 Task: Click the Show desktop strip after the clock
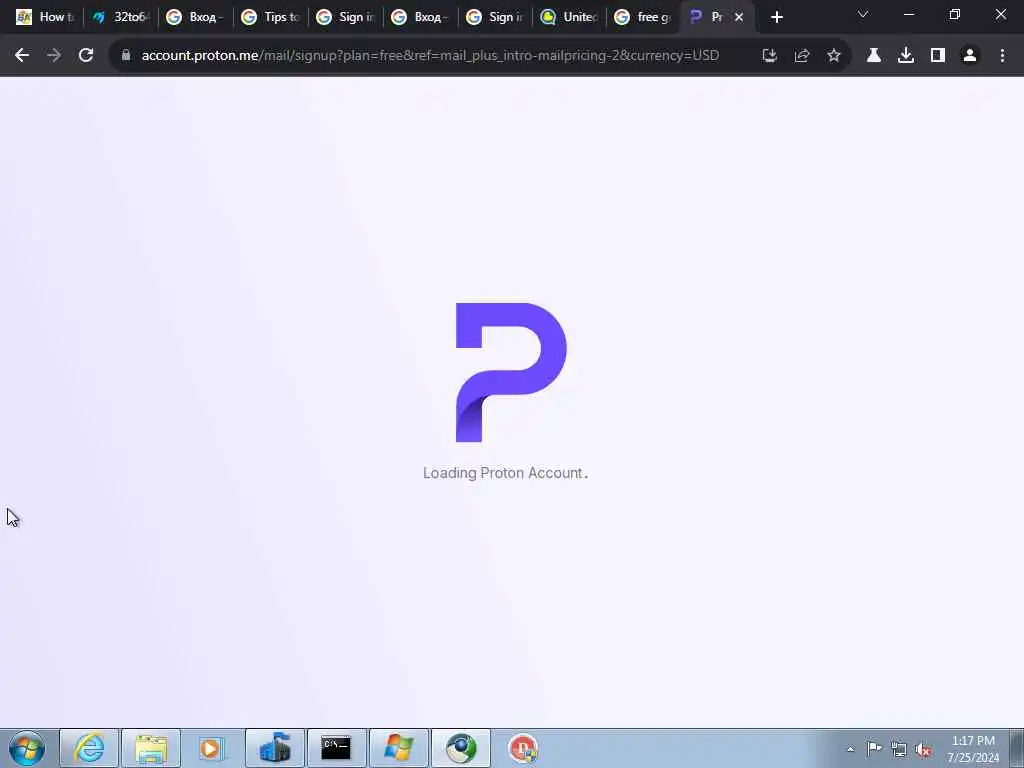pyautogui.click(x=1017, y=748)
